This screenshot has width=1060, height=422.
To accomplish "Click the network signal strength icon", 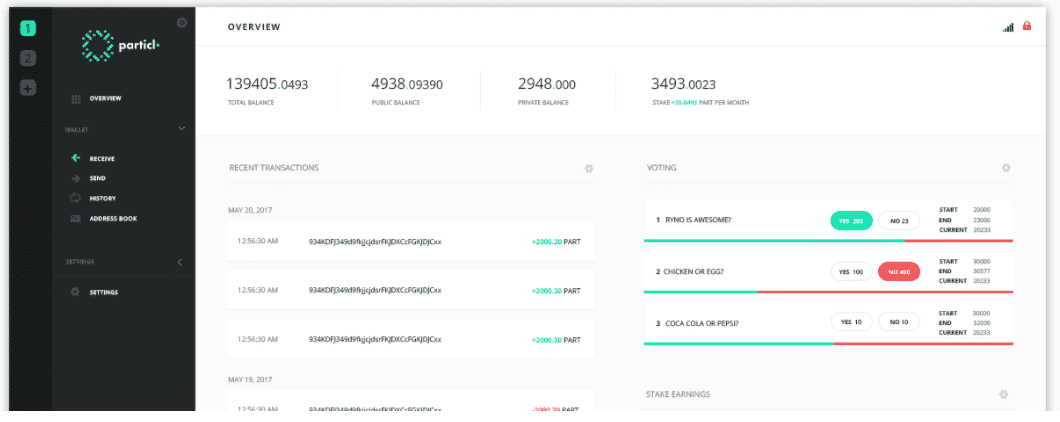I will (1008, 27).
